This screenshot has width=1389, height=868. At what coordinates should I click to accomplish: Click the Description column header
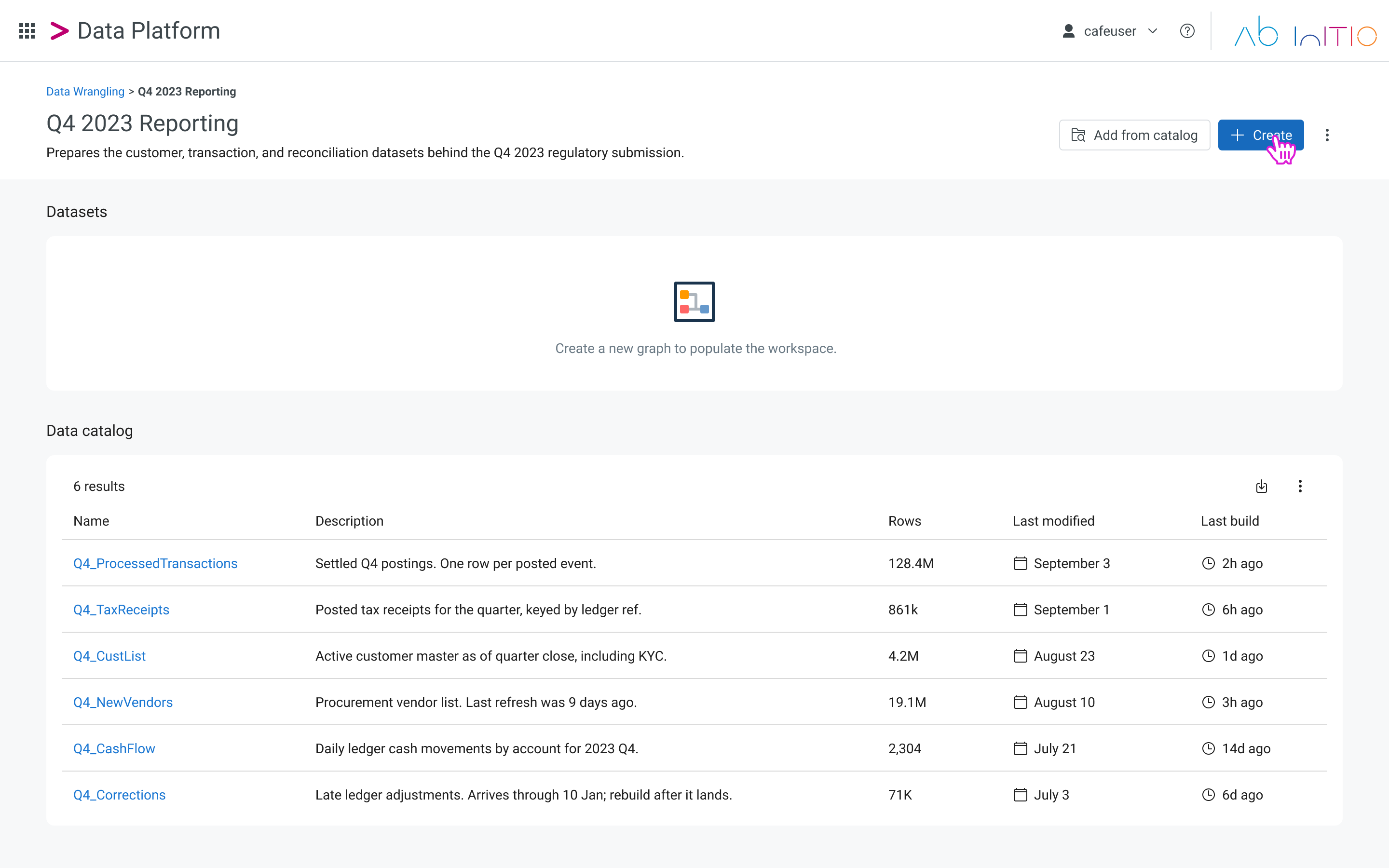[349, 521]
